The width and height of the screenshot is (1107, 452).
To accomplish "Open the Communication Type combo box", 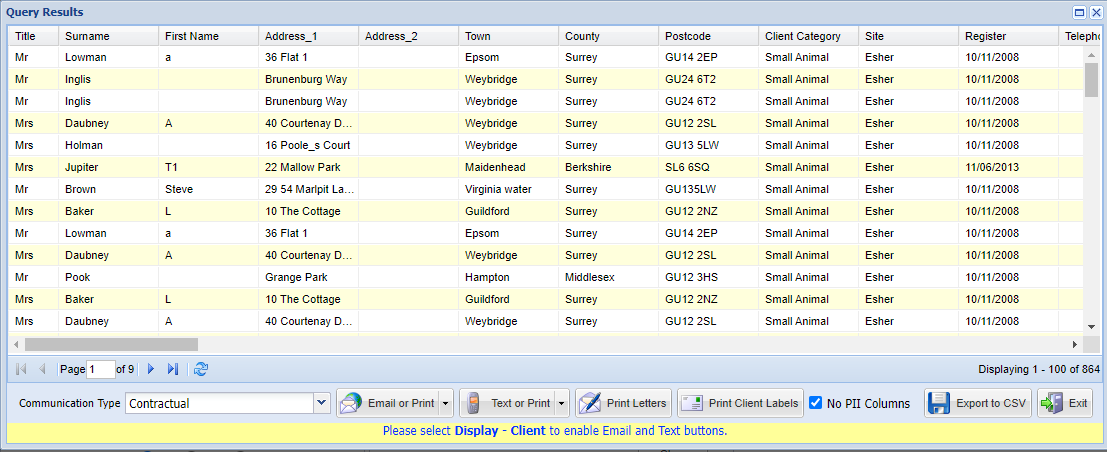I will coord(322,403).
